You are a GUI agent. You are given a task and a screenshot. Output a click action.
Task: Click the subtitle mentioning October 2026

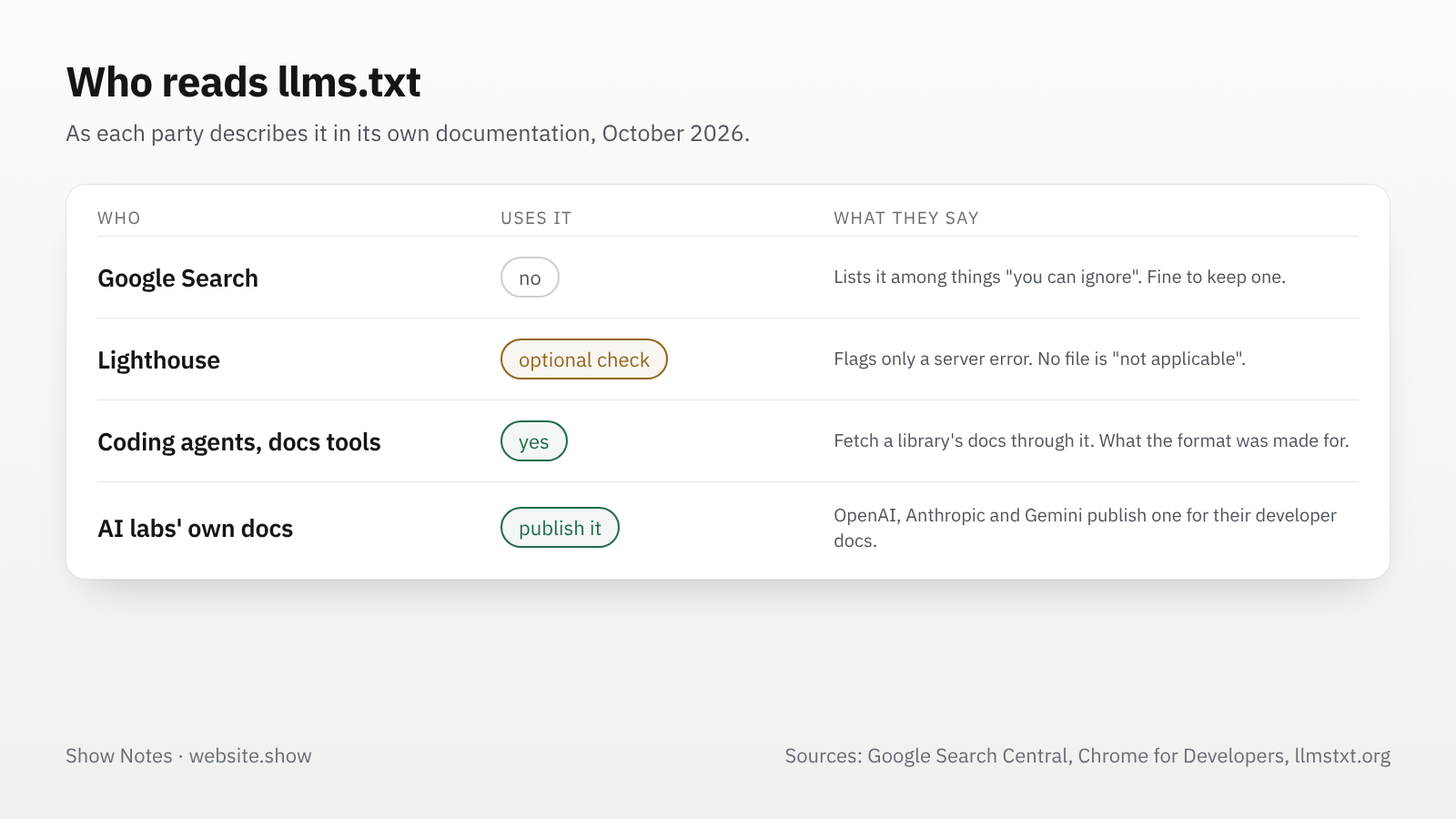pyautogui.click(x=408, y=134)
